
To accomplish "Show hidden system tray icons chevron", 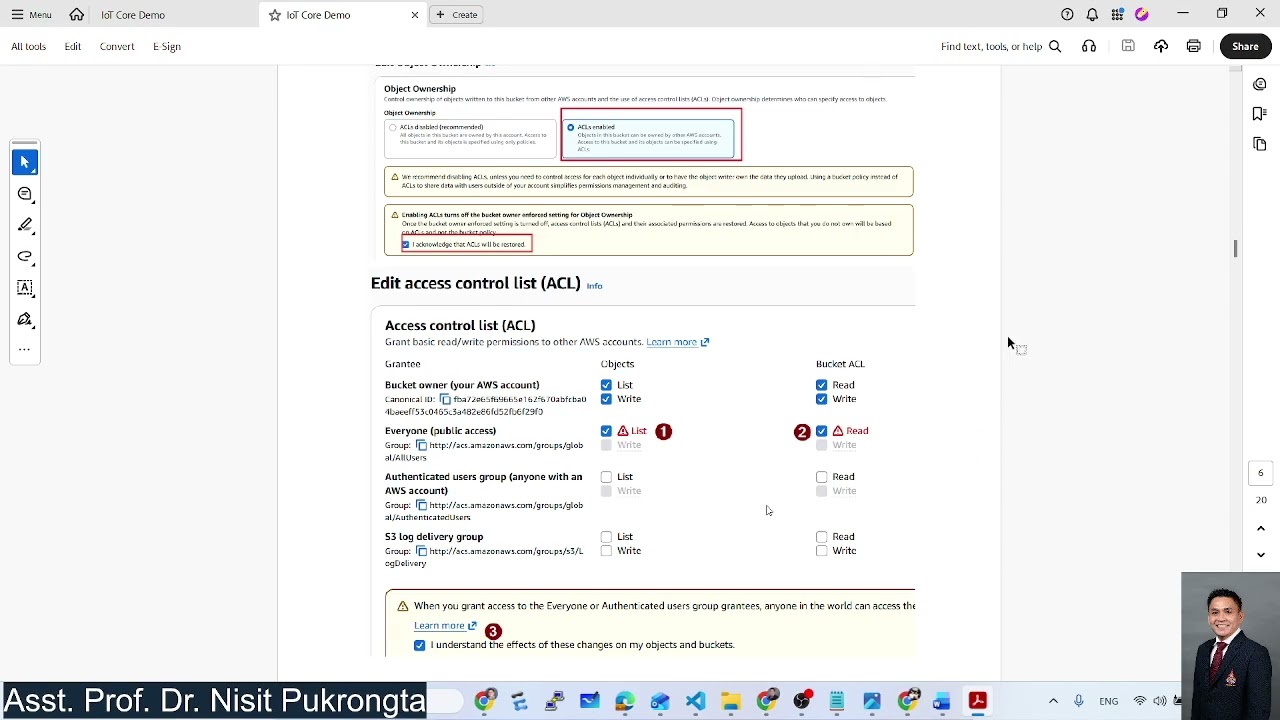I will click(x=1053, y=701).
